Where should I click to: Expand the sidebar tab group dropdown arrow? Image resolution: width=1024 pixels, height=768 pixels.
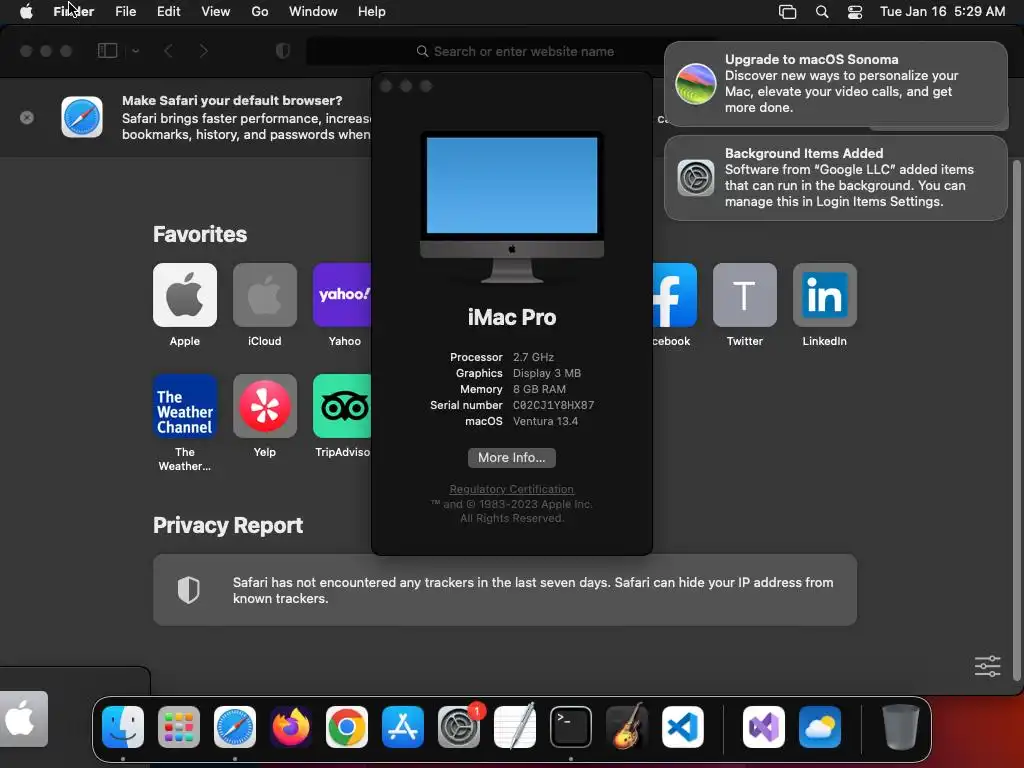click(x=135, y=51)
